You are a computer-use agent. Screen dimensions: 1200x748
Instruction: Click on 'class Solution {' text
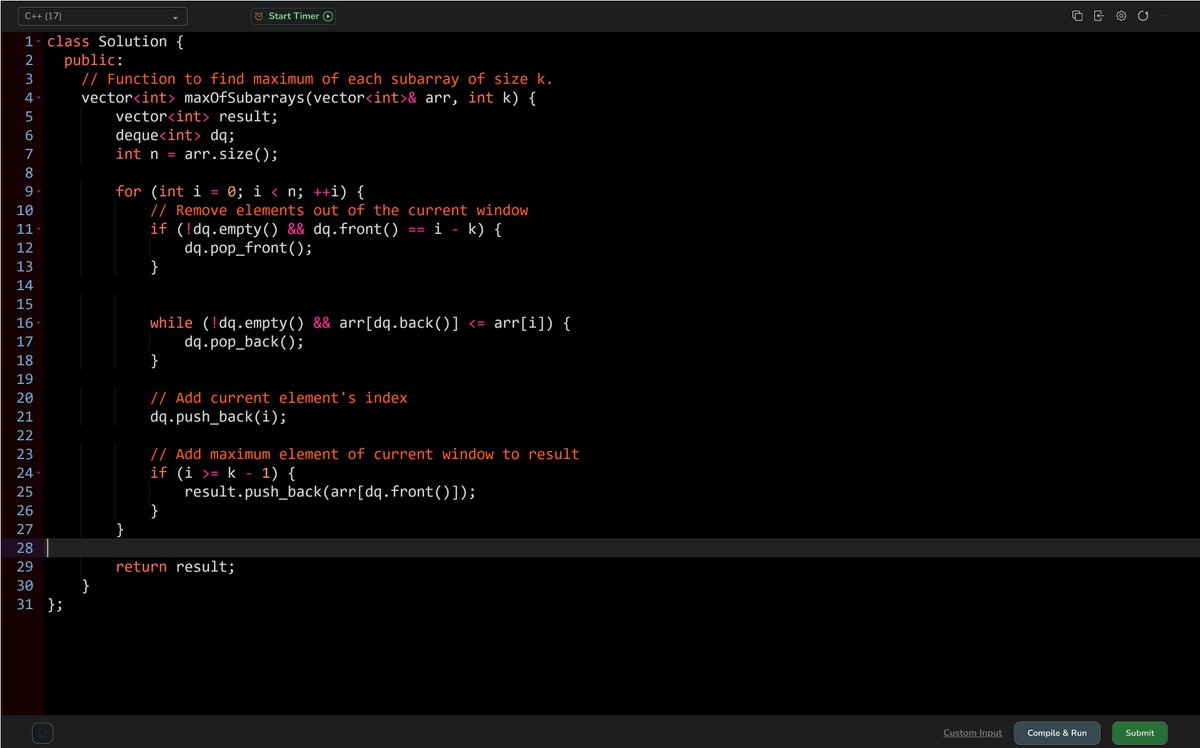[x=115, y=42]
